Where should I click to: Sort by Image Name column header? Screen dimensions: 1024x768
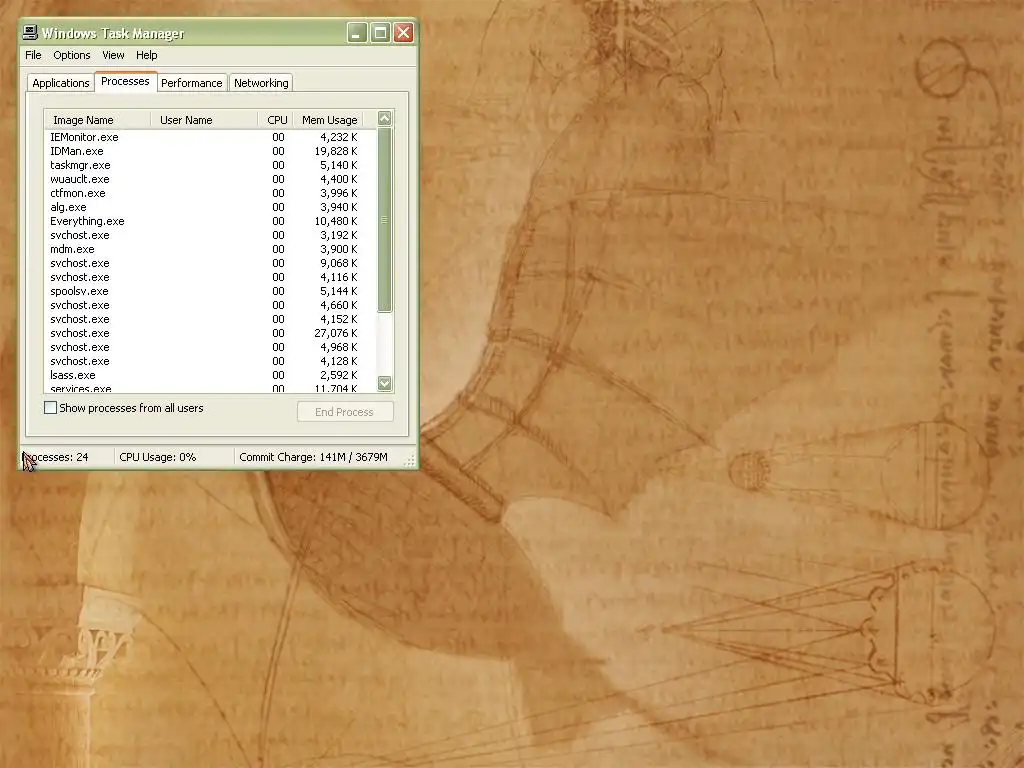(97, 120)
